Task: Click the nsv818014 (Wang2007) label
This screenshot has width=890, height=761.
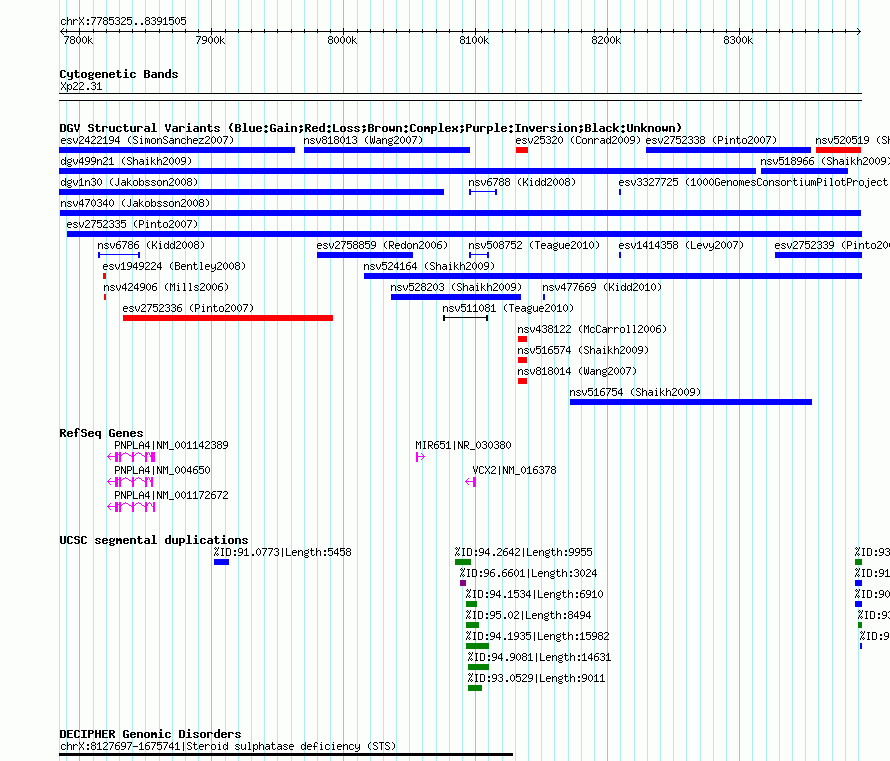Action: point(577,371)
